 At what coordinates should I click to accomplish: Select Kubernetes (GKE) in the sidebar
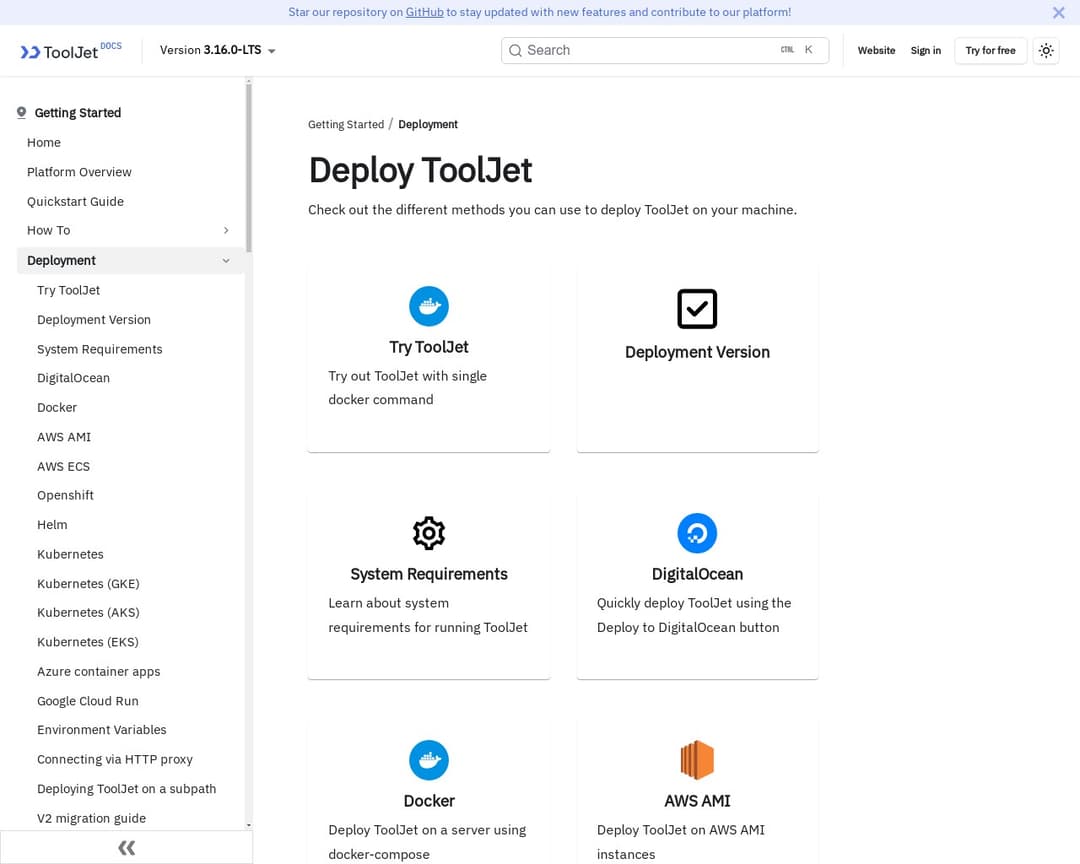[x=88, y=584]
